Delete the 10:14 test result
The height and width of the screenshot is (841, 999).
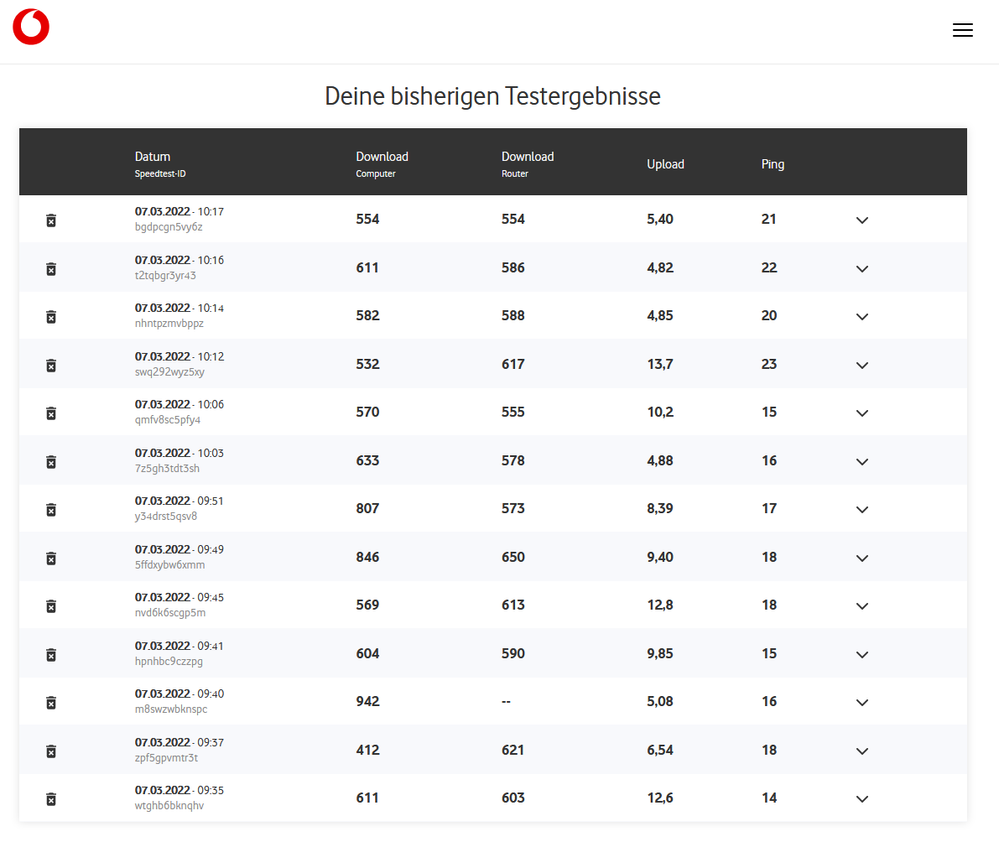pos(52,317)
